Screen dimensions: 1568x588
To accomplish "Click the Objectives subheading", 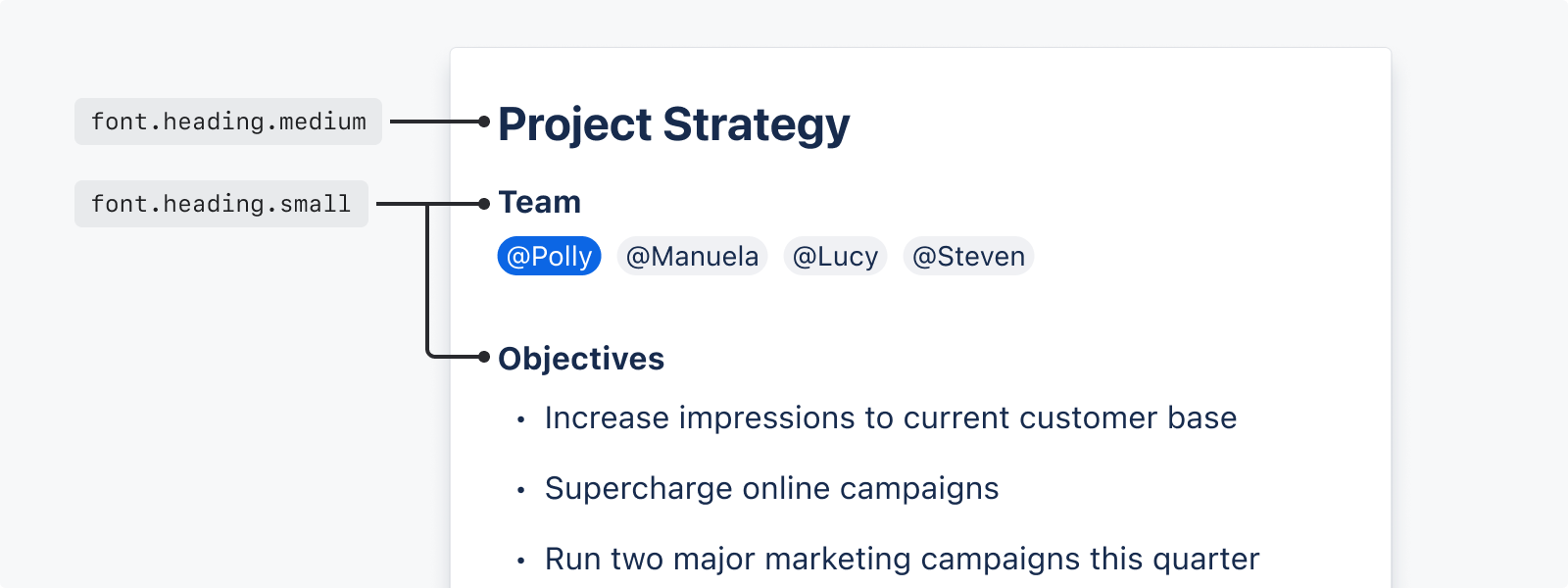I will [x=581, y=359].
